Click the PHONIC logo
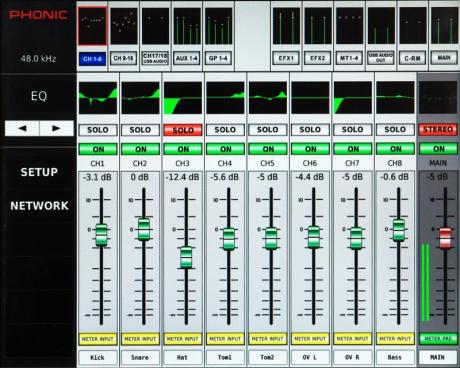Viewport: 460px width, 368px height. coord(38,15)
